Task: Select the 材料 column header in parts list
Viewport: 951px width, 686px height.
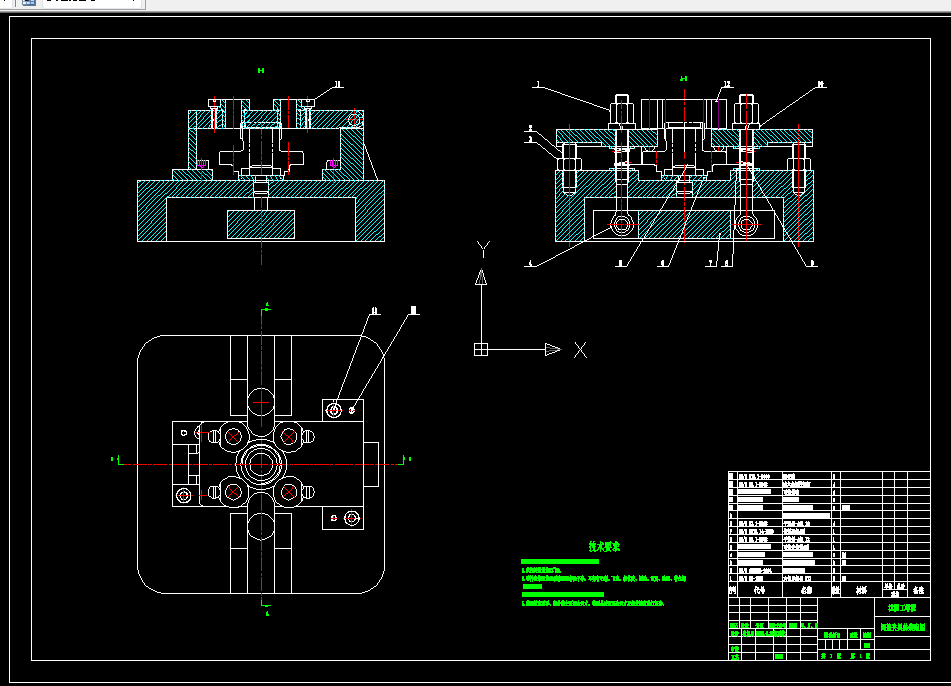Action: tap(861, 590)
